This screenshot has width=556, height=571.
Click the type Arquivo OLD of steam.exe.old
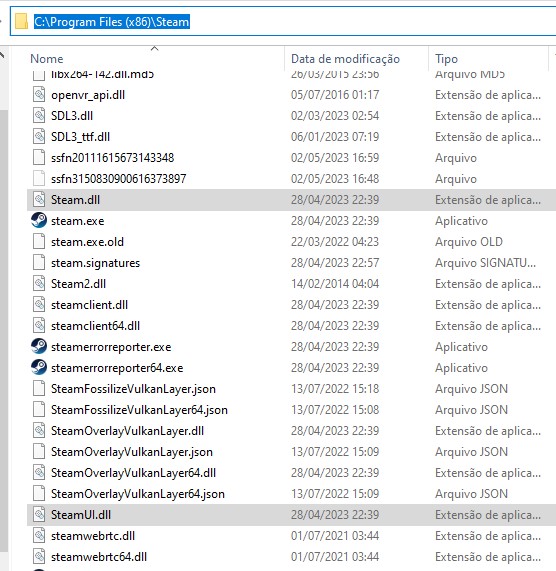pos(469,242)
